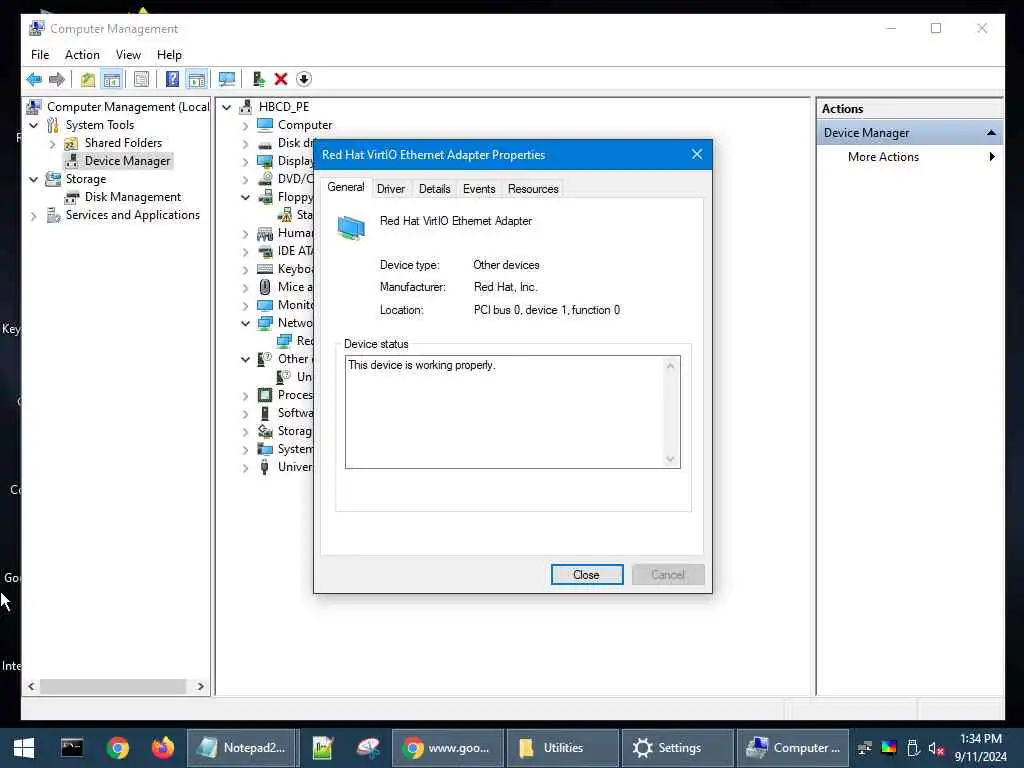Click the Update driver toolbar icon

click(x=259, y=79)
